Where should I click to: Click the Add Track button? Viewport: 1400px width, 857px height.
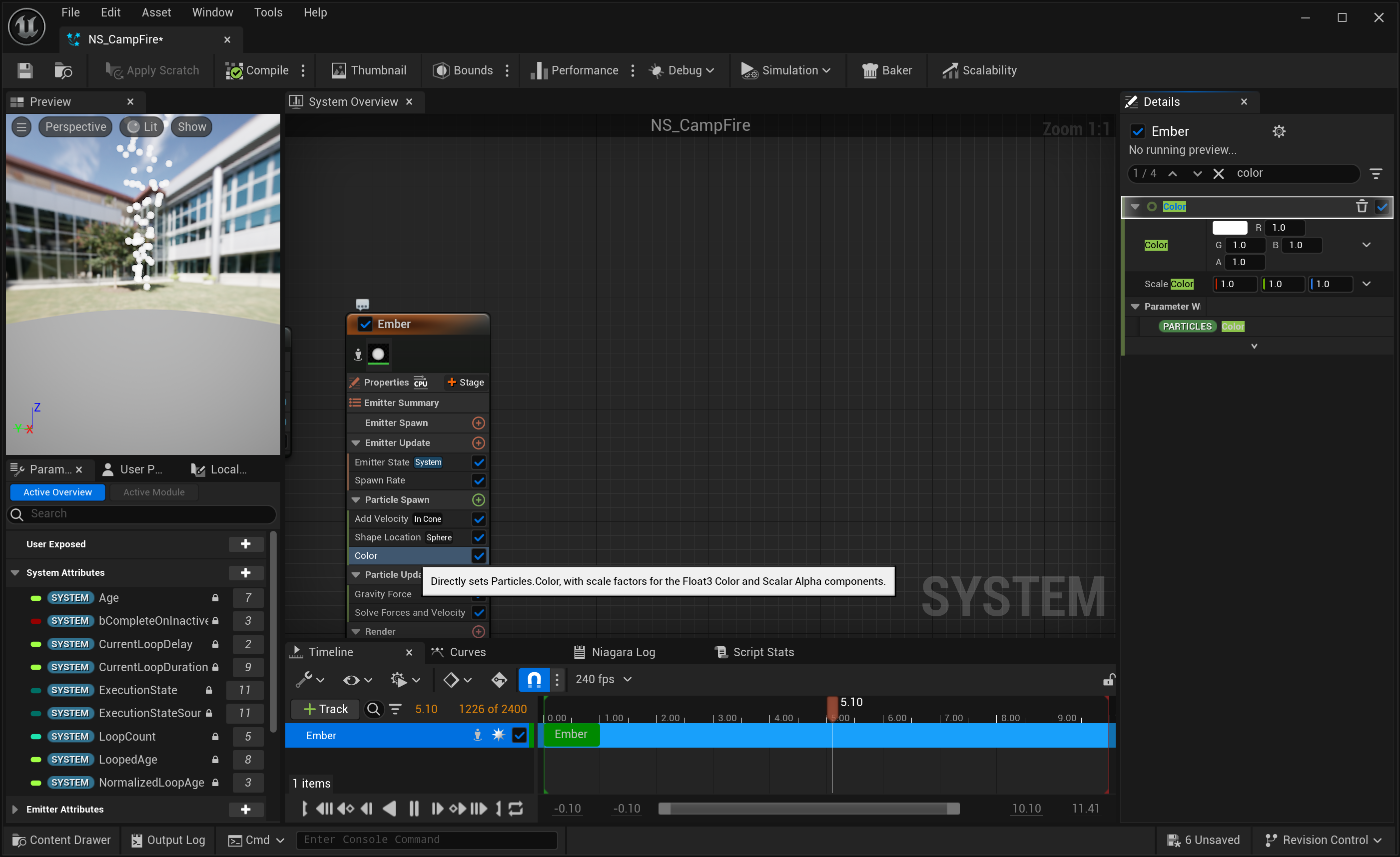pos(325,709)
